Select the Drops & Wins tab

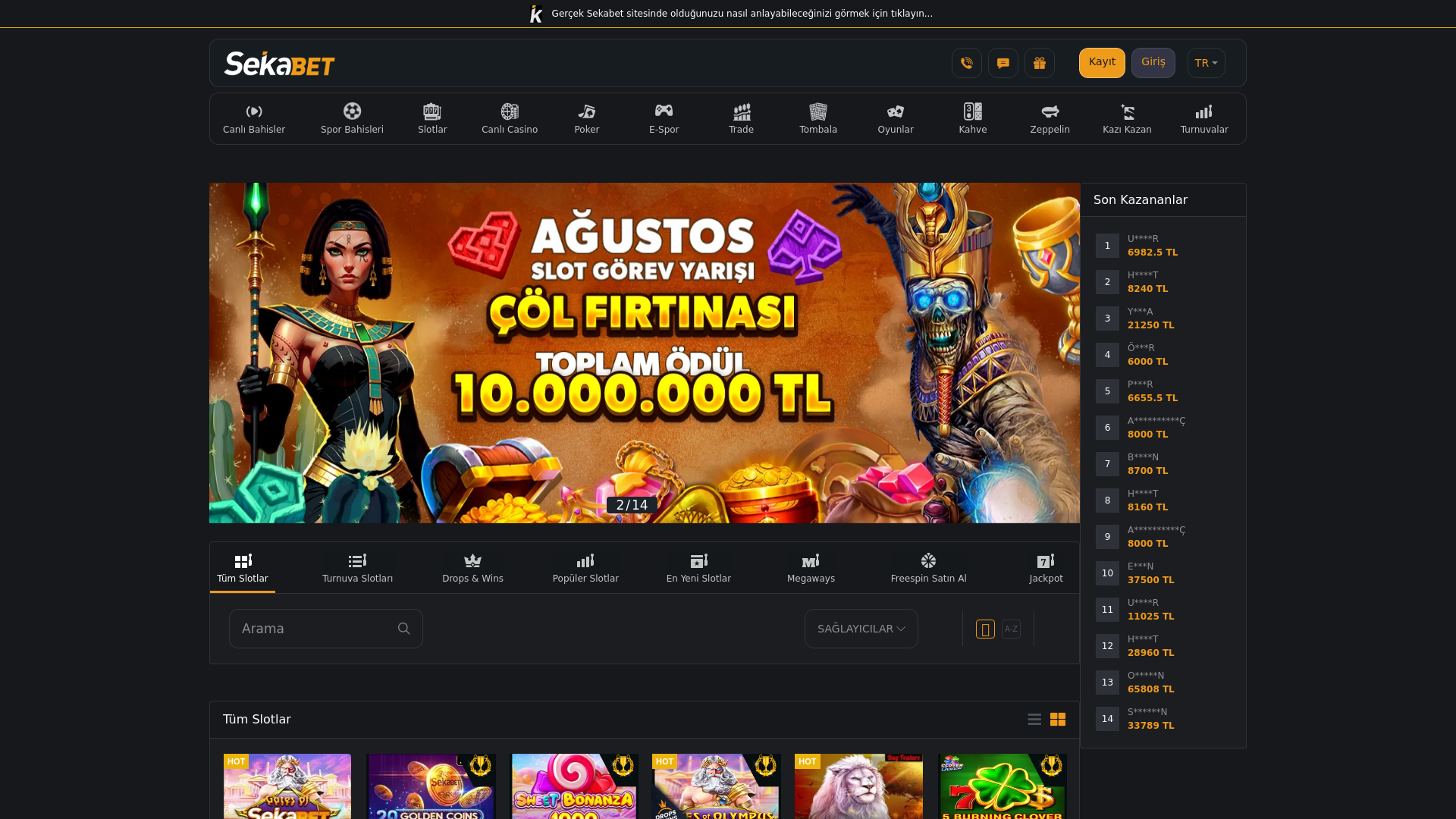[x=472, y=568]
